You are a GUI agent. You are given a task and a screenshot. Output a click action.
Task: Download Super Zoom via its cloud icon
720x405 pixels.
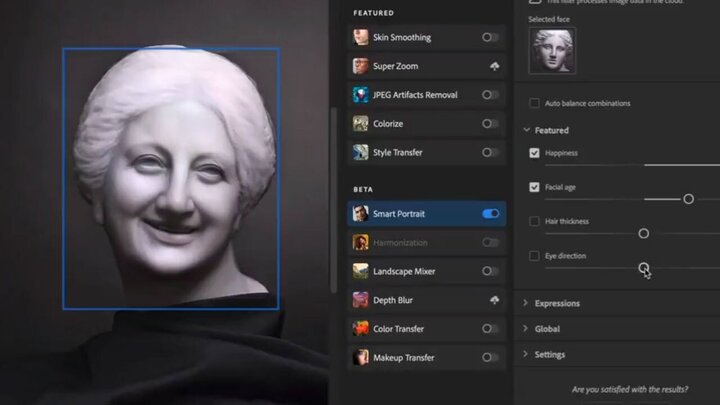[494, 66]
